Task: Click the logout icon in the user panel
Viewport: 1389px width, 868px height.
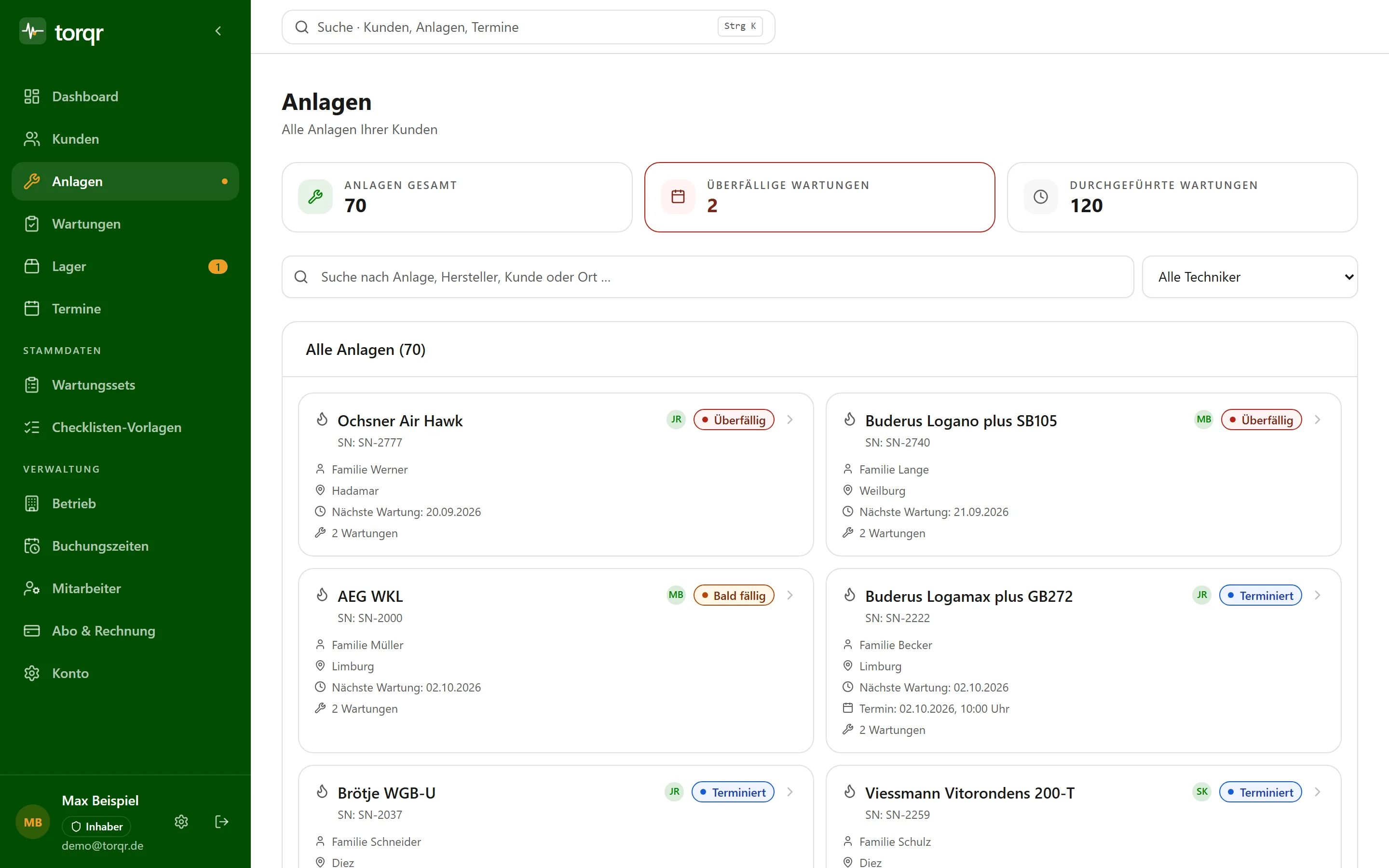Action: click(x=221, y=822)
